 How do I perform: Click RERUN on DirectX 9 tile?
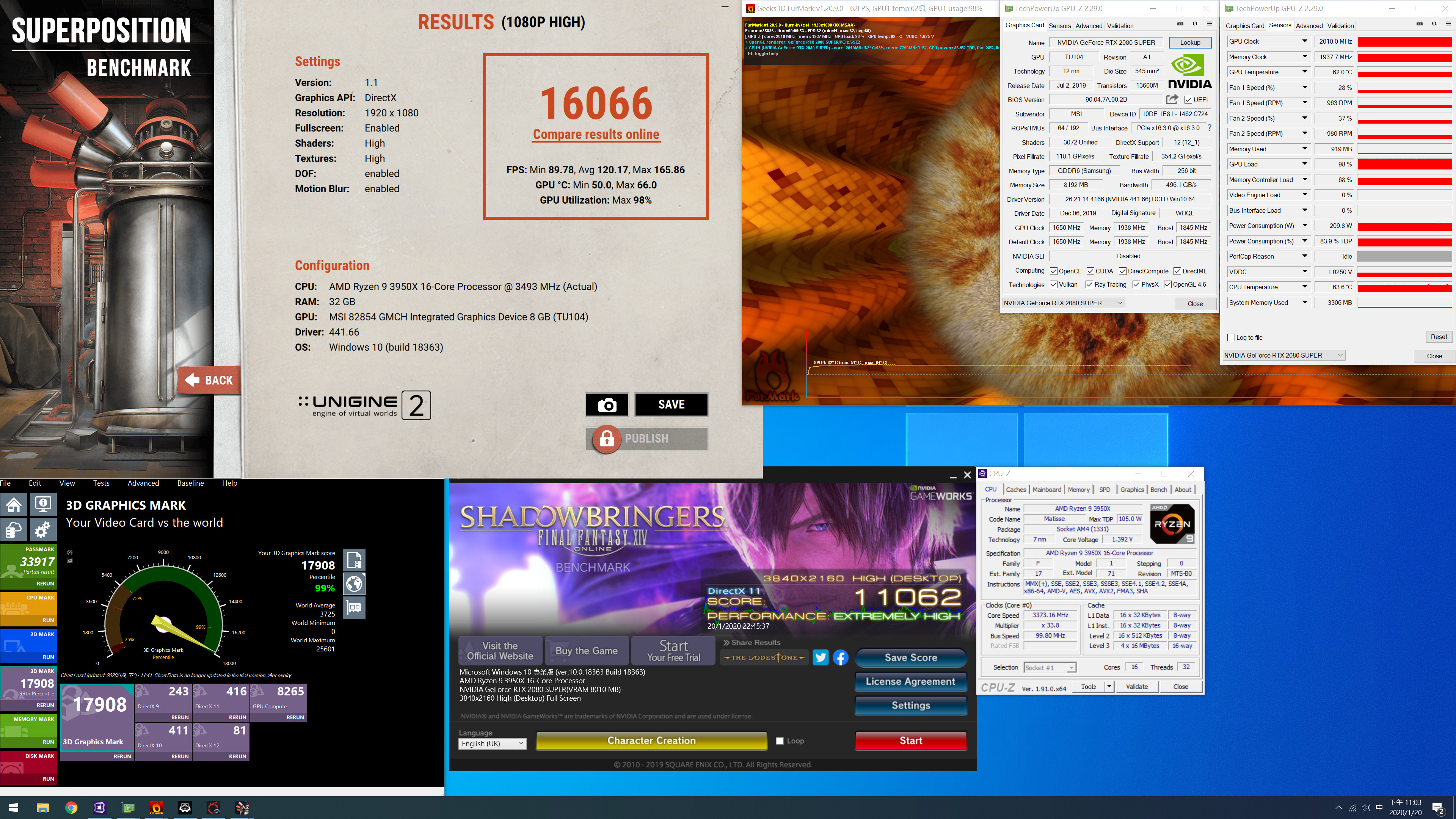pyautogui.click(x=180, y=717)
